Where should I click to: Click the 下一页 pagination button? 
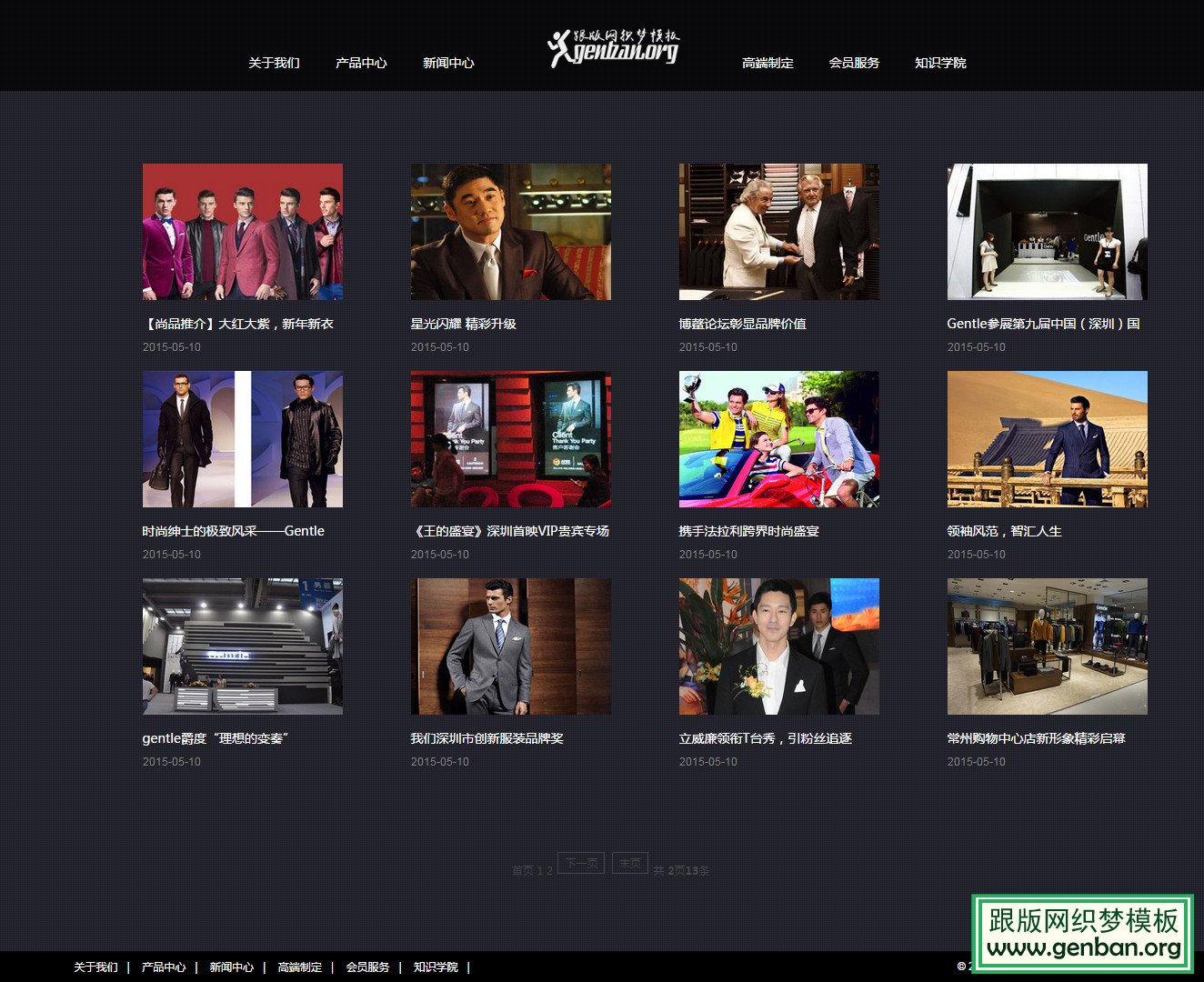581,863
